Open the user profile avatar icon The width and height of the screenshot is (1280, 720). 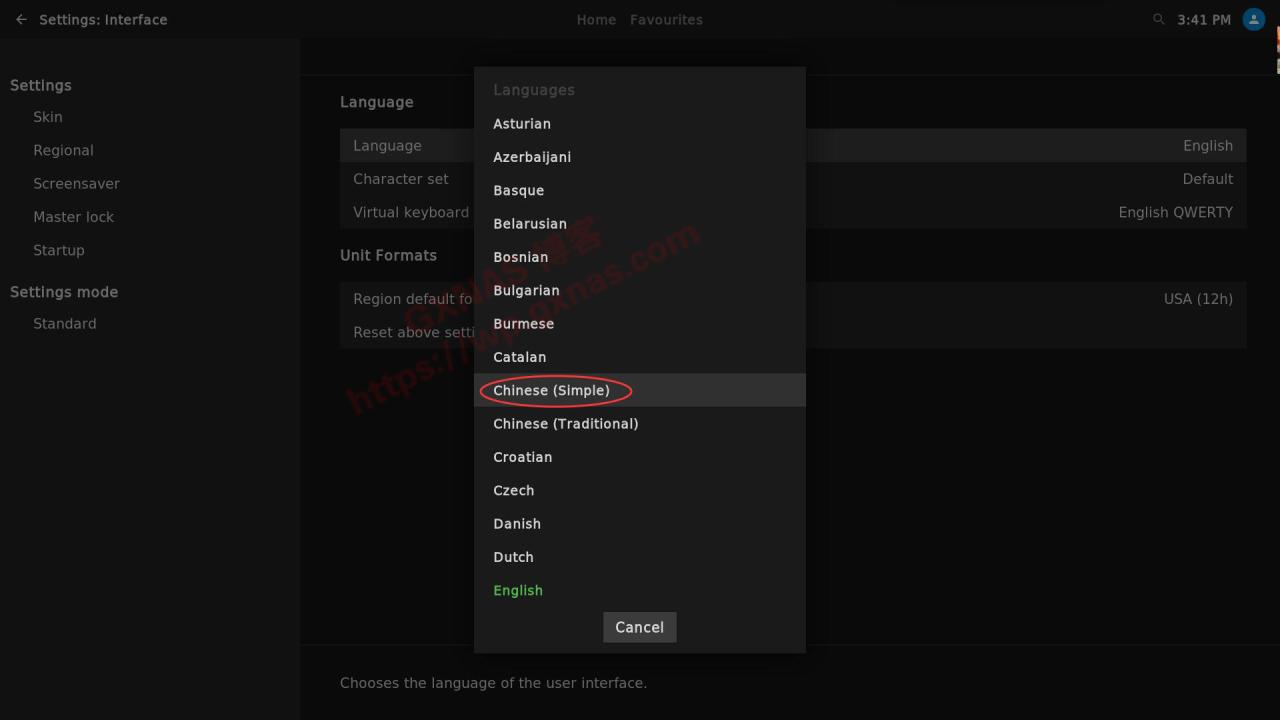click(1253, 20)
